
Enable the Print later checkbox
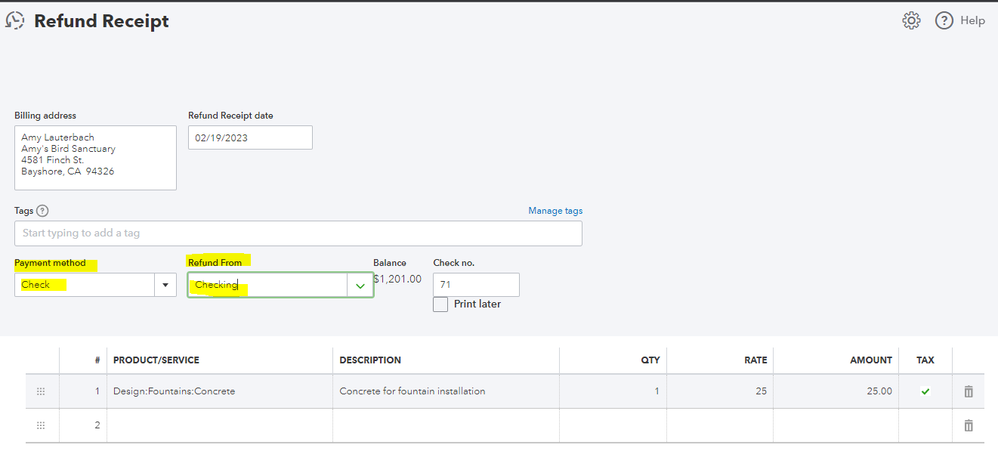(x=441, y=304)
